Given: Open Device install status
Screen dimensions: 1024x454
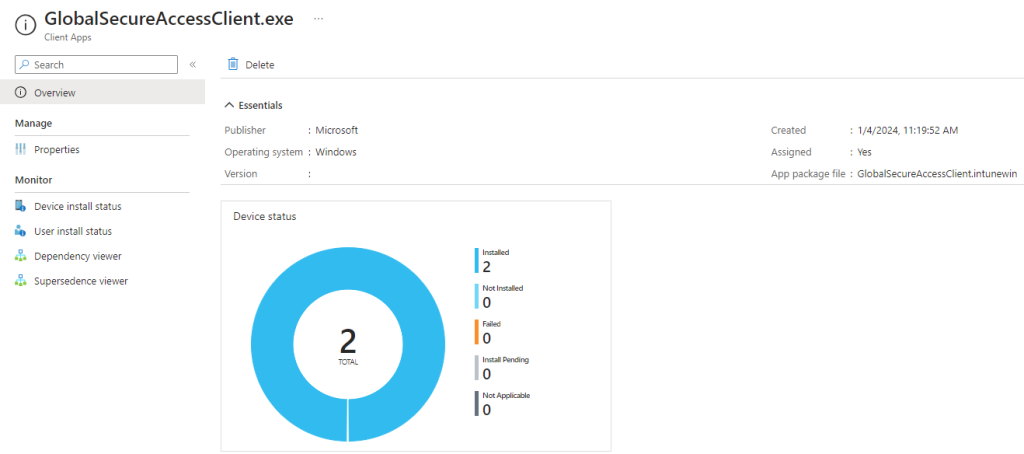Looking at the screenshot, I should (78, 206).
